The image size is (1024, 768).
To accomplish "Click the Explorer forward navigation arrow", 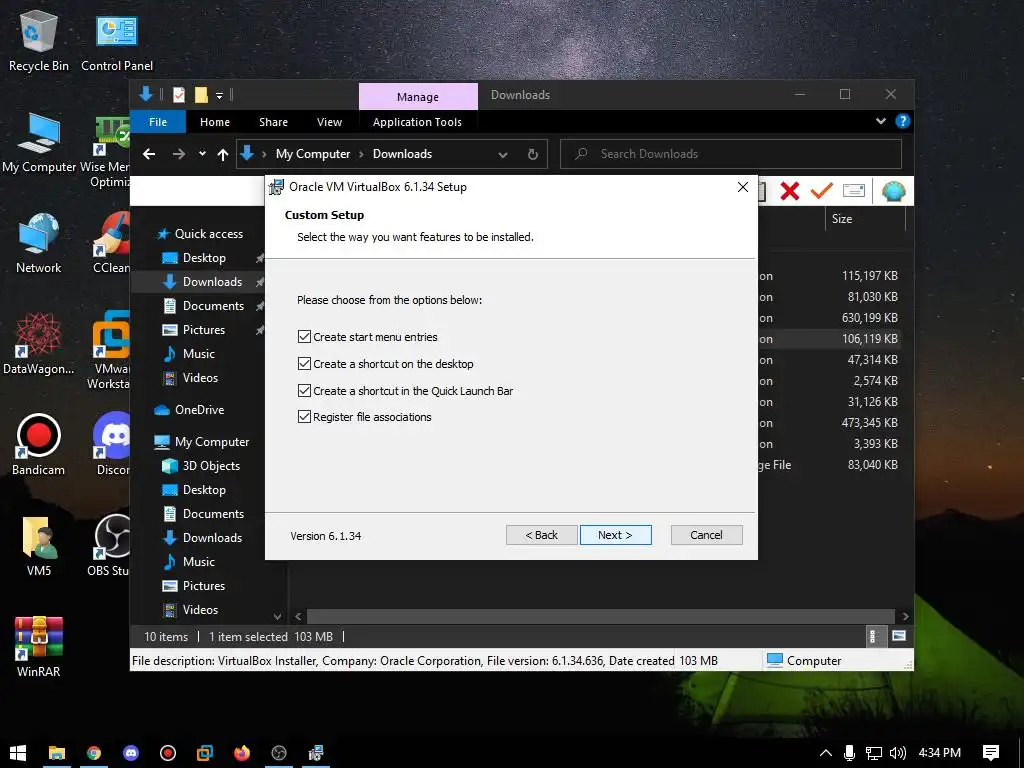I will (179, 154).
